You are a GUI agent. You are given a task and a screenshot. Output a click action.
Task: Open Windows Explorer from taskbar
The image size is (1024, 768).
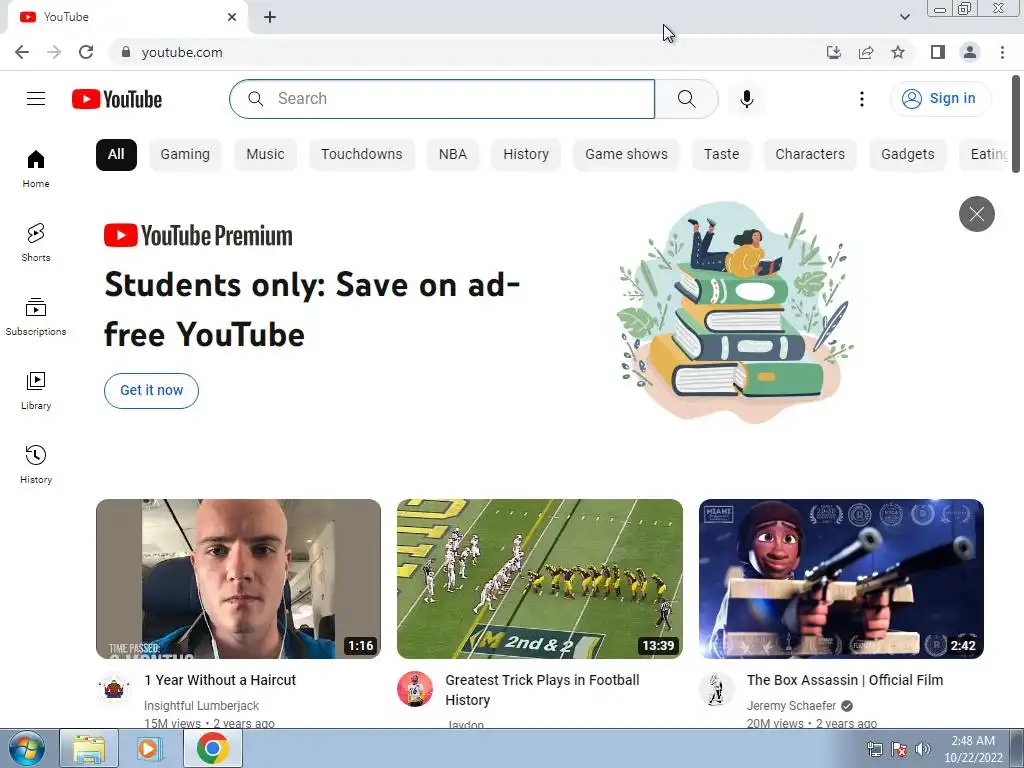[89, 748]
